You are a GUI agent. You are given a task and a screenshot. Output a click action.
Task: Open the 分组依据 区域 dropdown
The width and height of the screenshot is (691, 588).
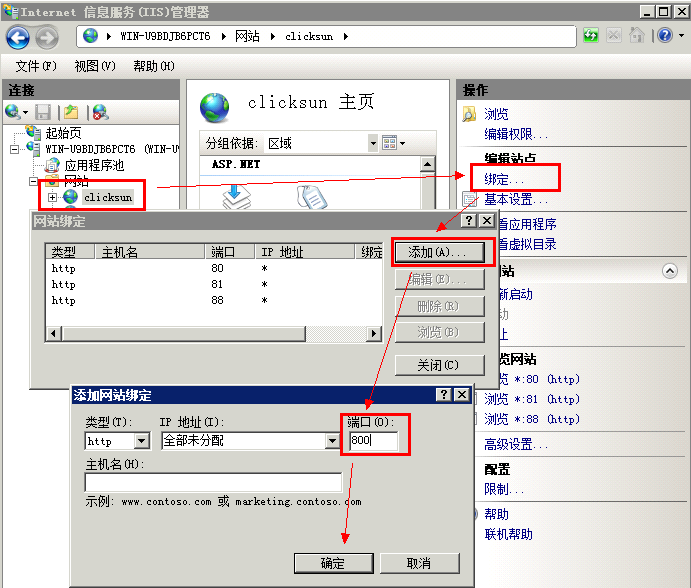click(x=372, y=143)
